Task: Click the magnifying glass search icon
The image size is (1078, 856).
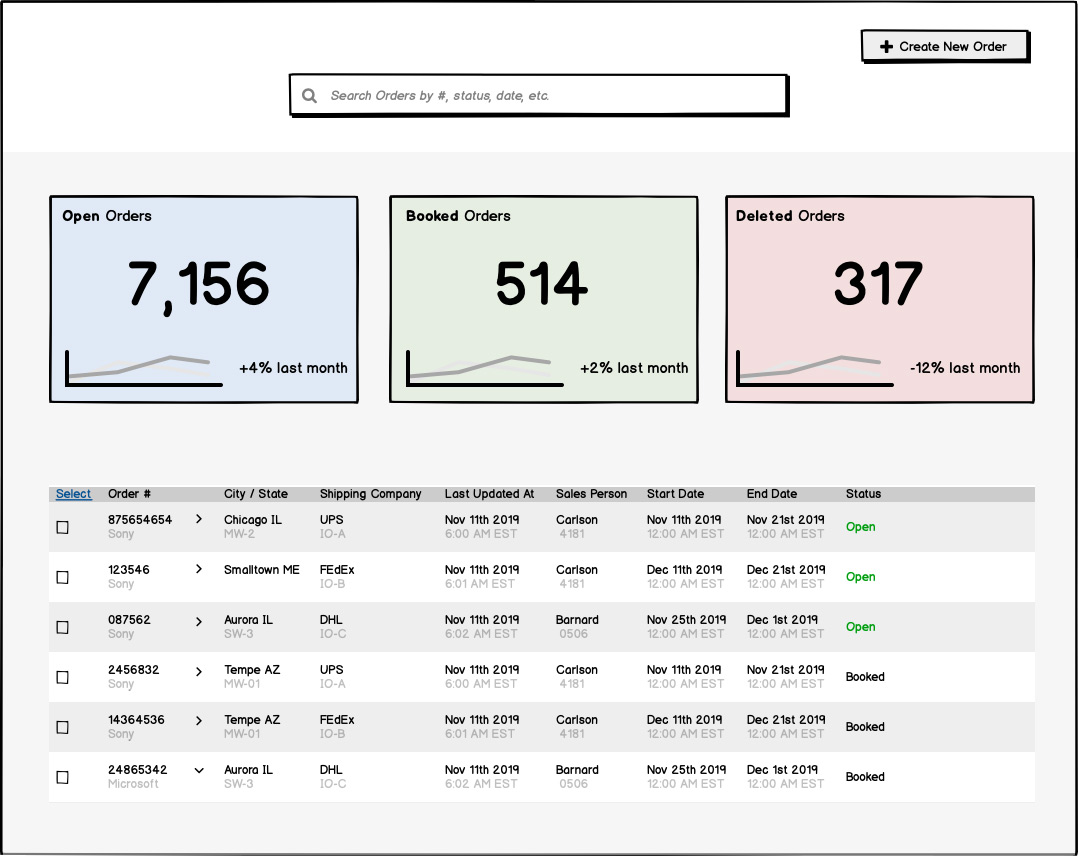Action: [x=310, y=96]
